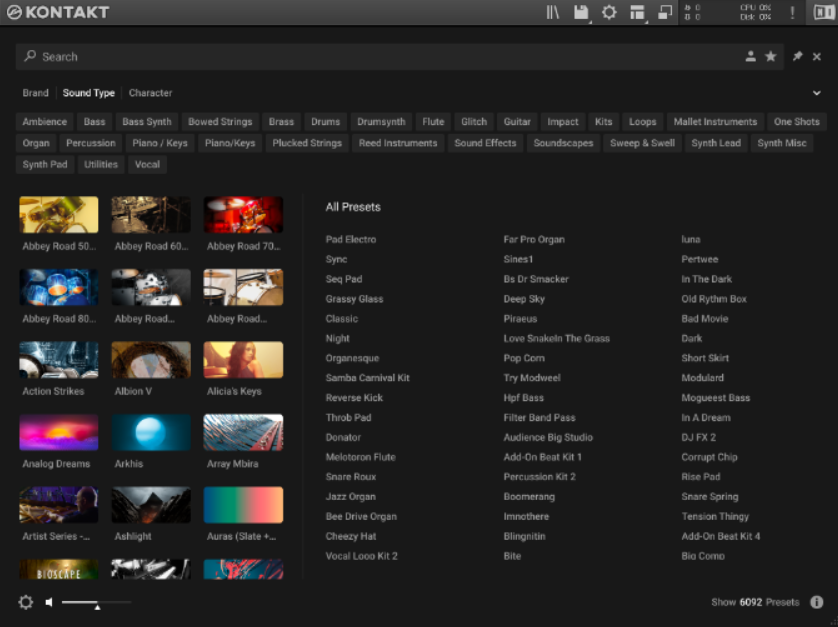The image size is (838, 627).
Task: Select Far Pro Organ preset
Action: tap(534, 239)
